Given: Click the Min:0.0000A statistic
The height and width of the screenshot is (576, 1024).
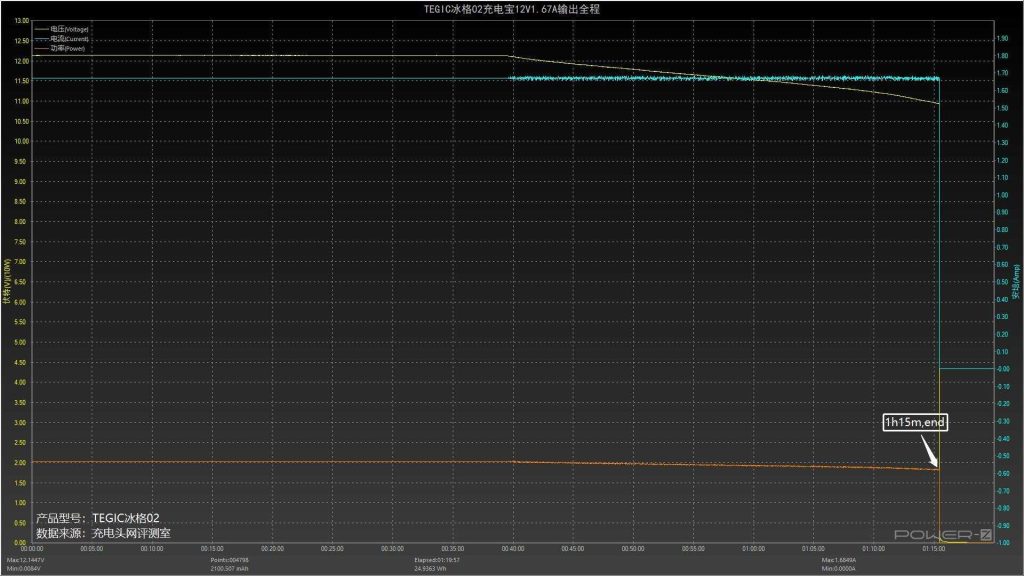Looking at the screenshot, I should (x=839, y=569).
